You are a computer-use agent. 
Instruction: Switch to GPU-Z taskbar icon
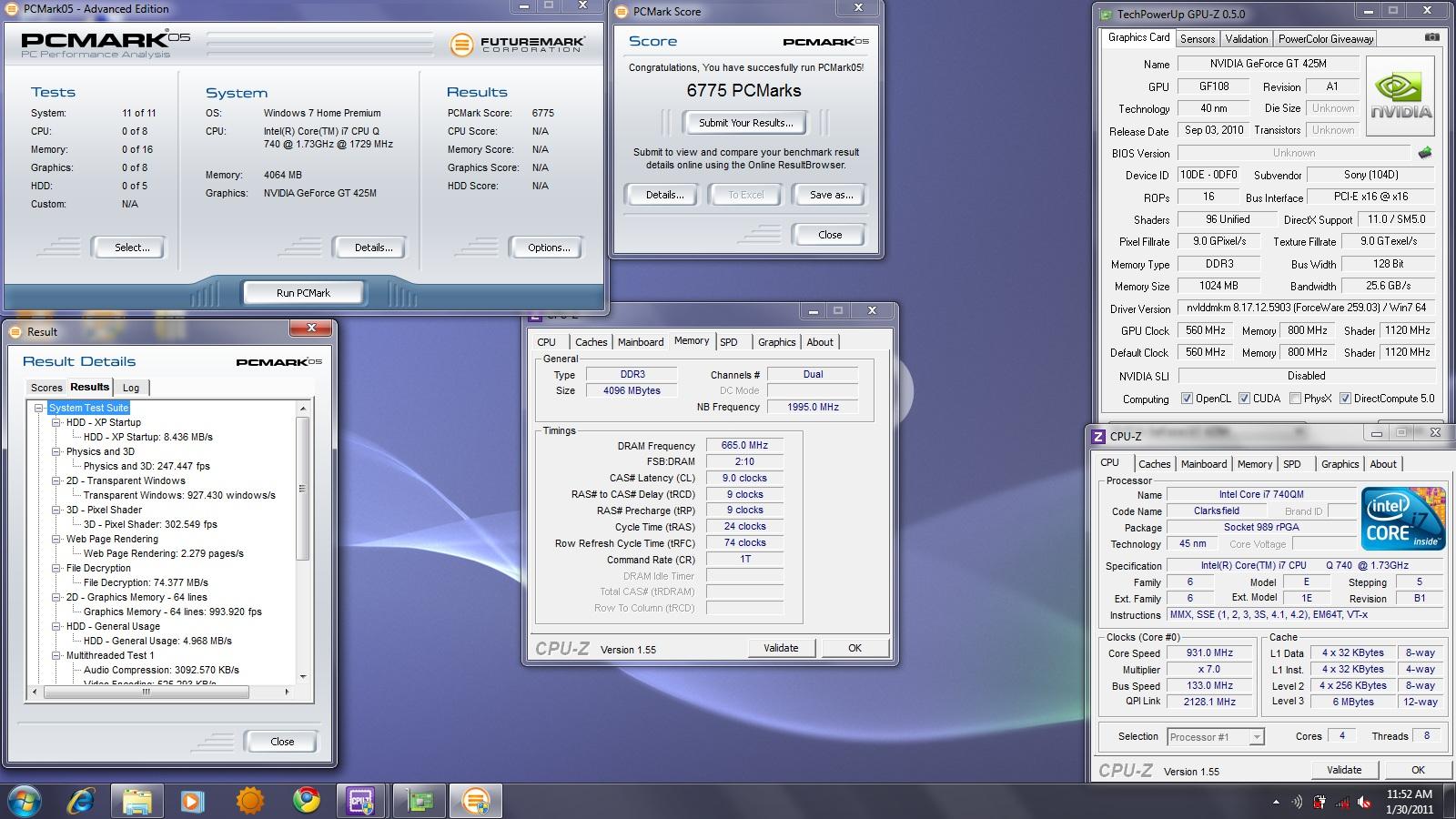tap(419, 801)
